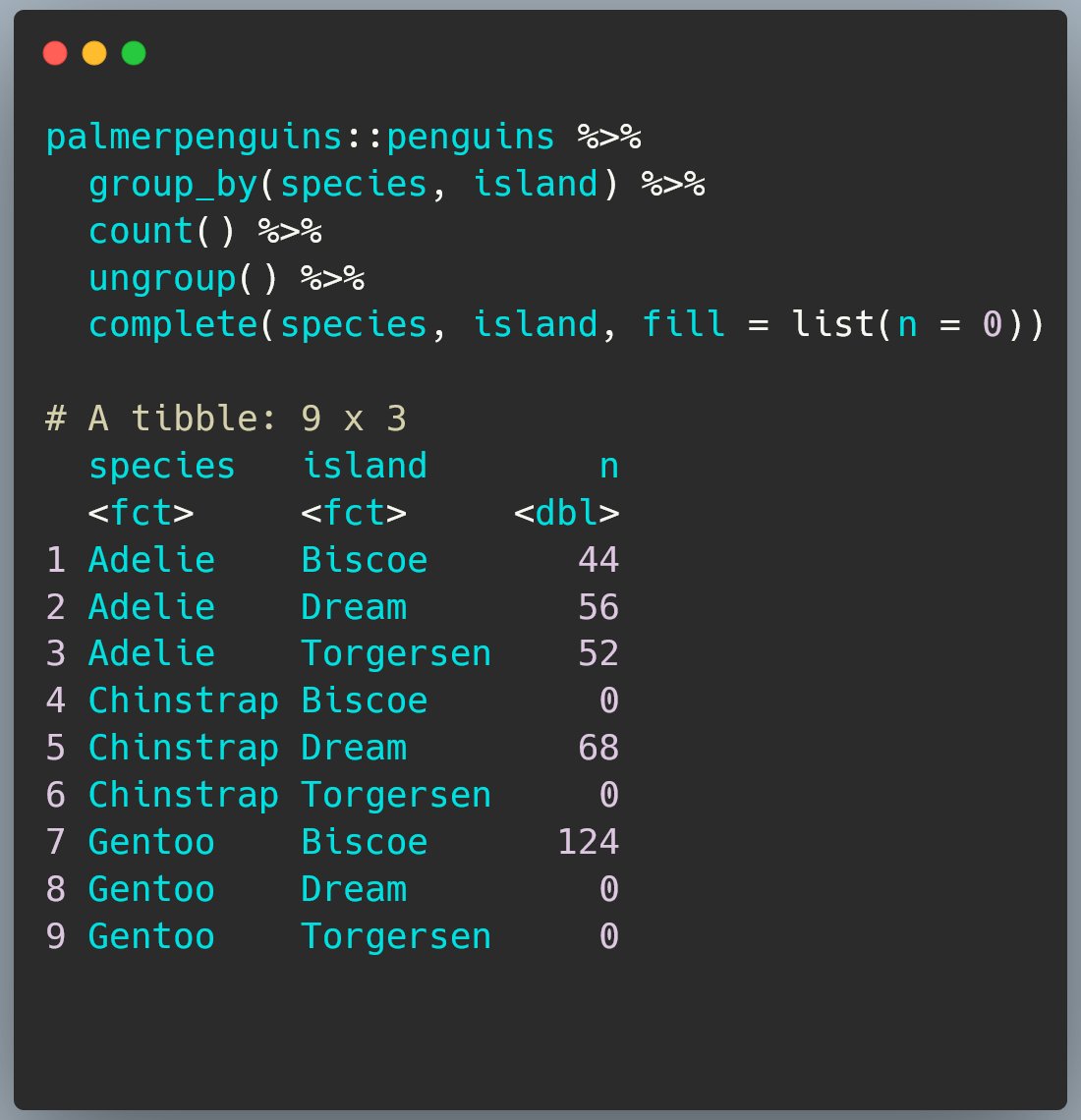
Task: Click the tibble dimensions comment line
Action: point(226,419)
